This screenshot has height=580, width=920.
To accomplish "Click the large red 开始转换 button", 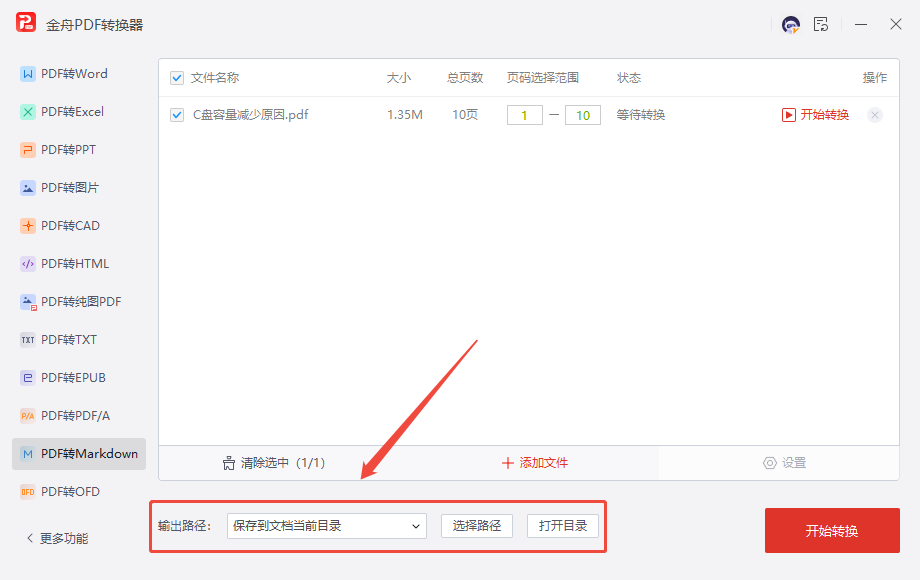I will click(832, 531).
